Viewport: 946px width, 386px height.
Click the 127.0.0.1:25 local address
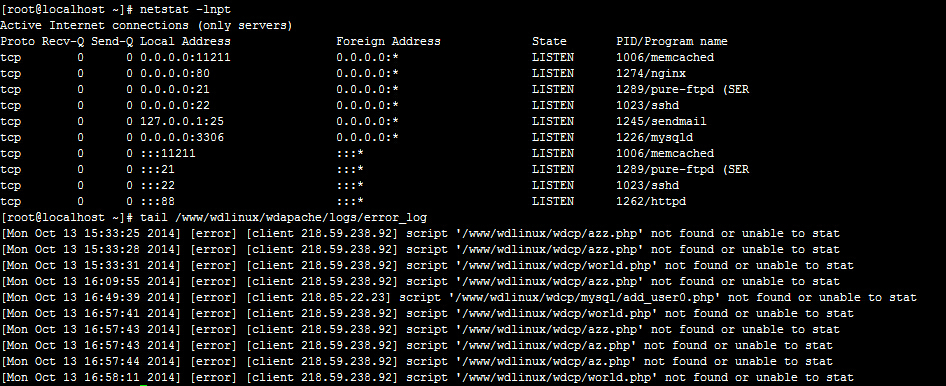[x=182, y=121]
